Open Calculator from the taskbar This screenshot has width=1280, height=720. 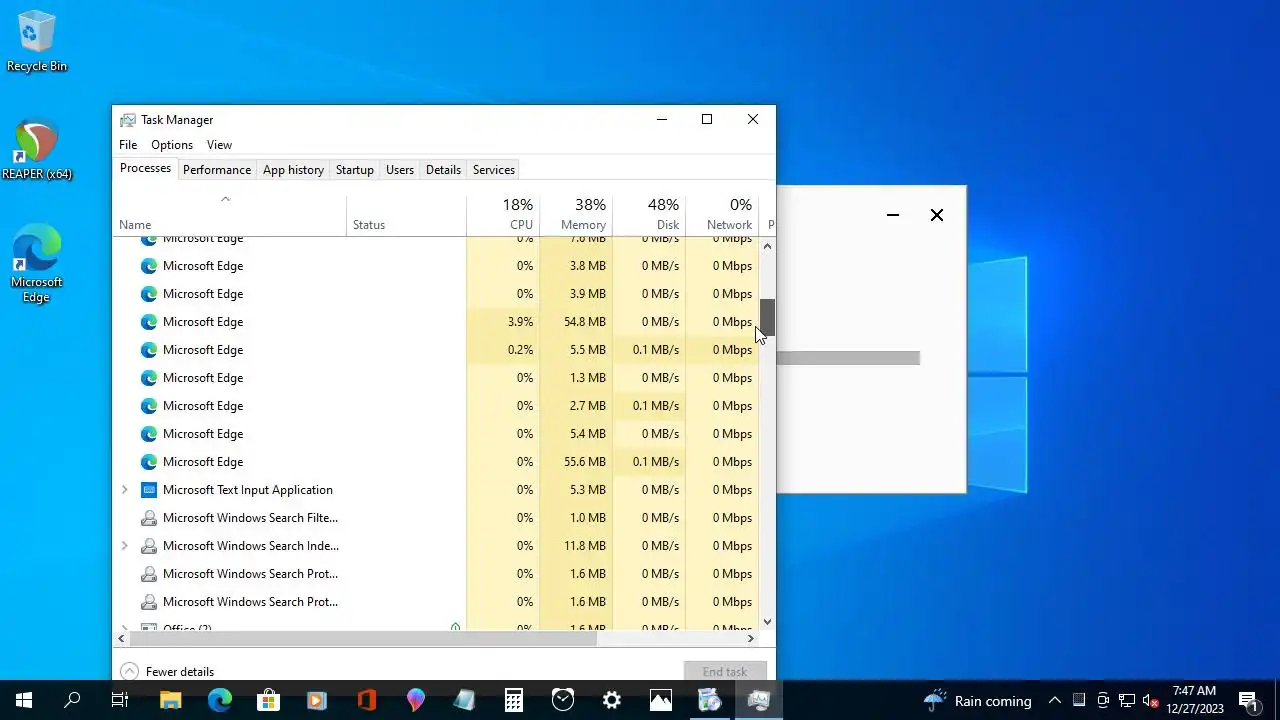[513, 700]
